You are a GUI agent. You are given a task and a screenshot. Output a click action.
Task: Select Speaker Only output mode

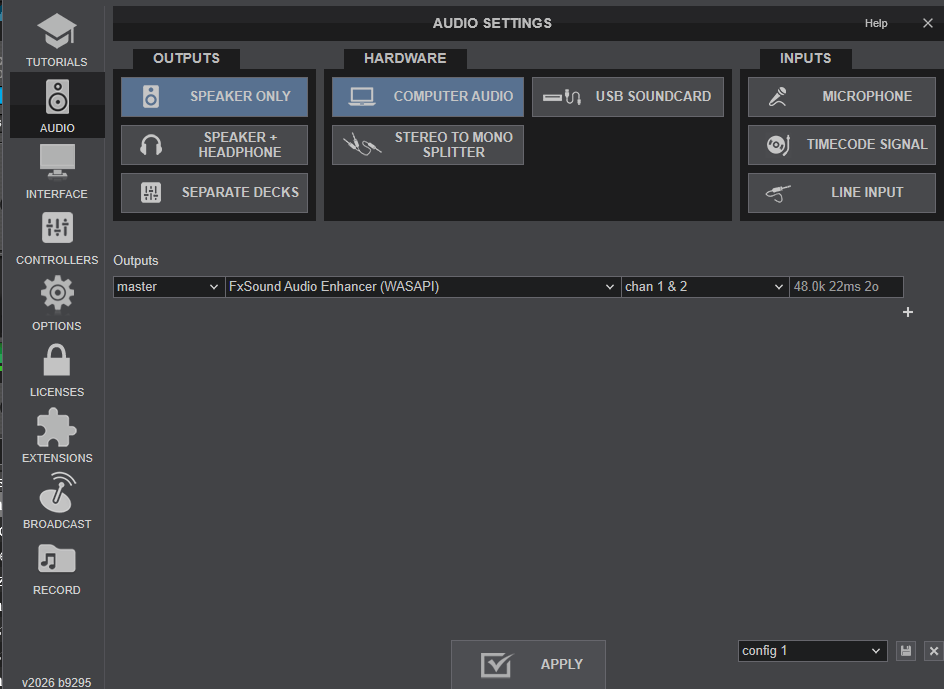click(x=214, y=96)
